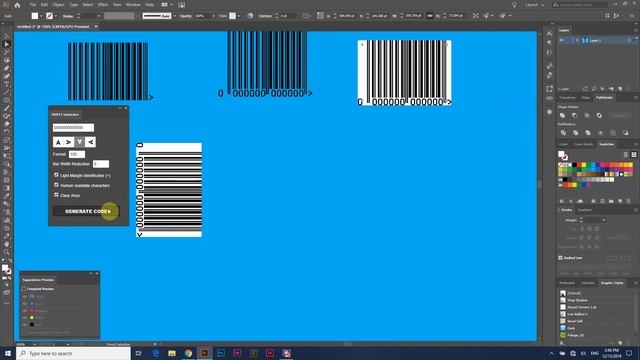This screenshot has height=360, width=640.
Task: Toggle Yellow plate eye in Separations Preview
Action: tap(25, 318)
